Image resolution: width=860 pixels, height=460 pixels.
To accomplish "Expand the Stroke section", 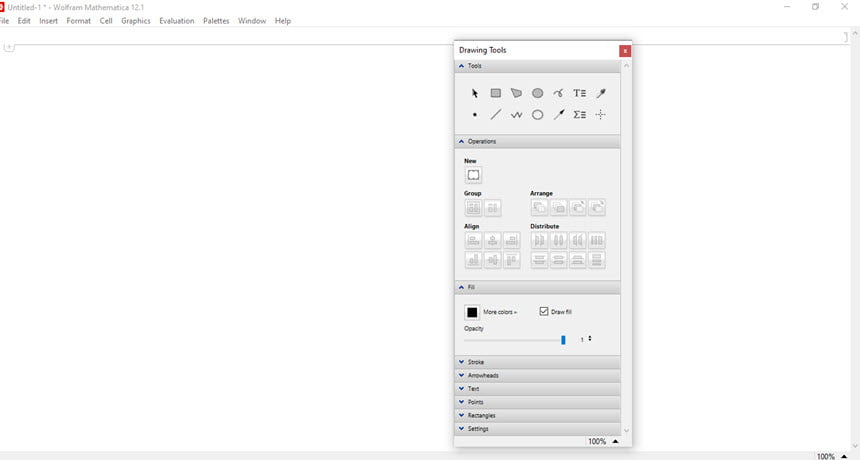I will coord(538,362).
